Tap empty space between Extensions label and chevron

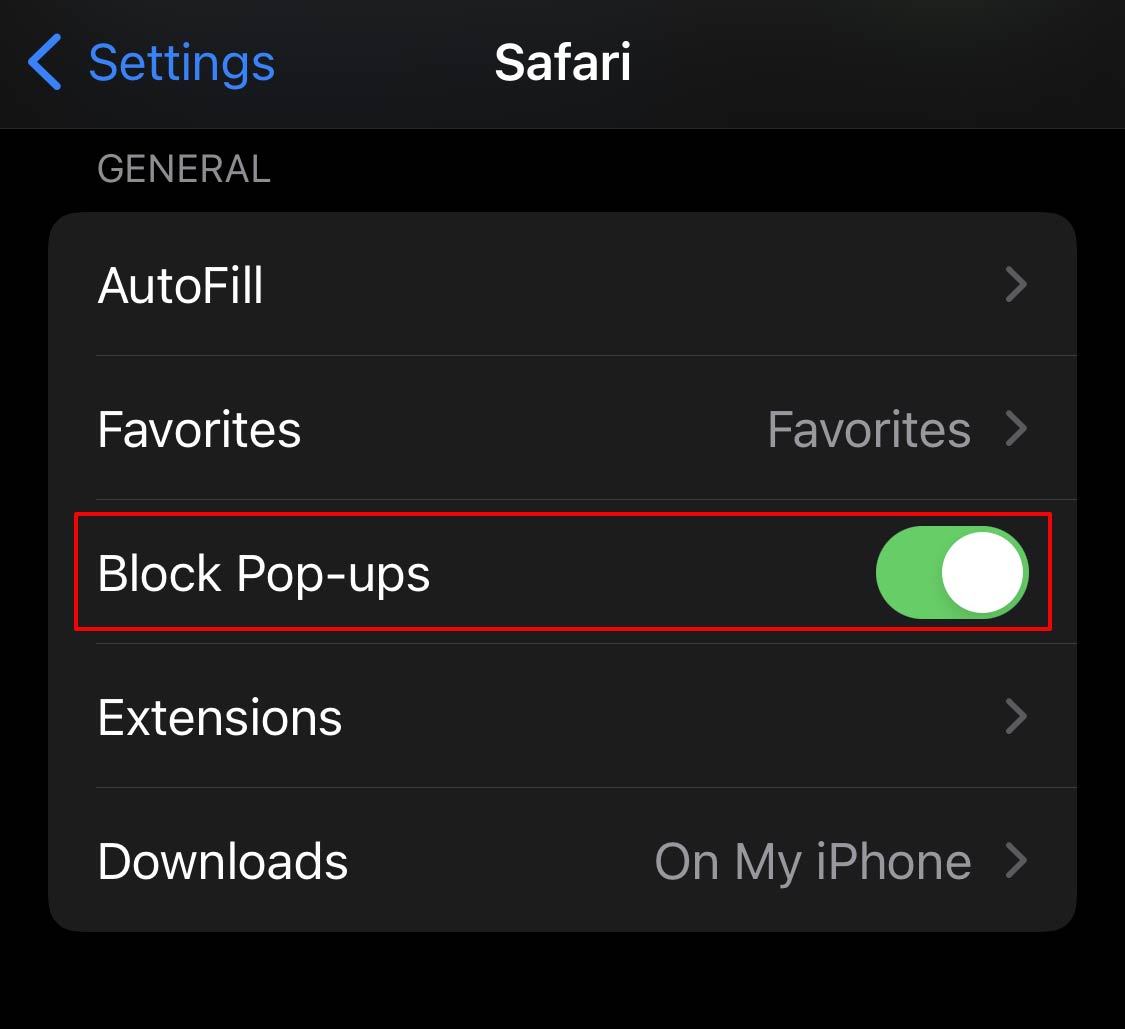[670, 718]
